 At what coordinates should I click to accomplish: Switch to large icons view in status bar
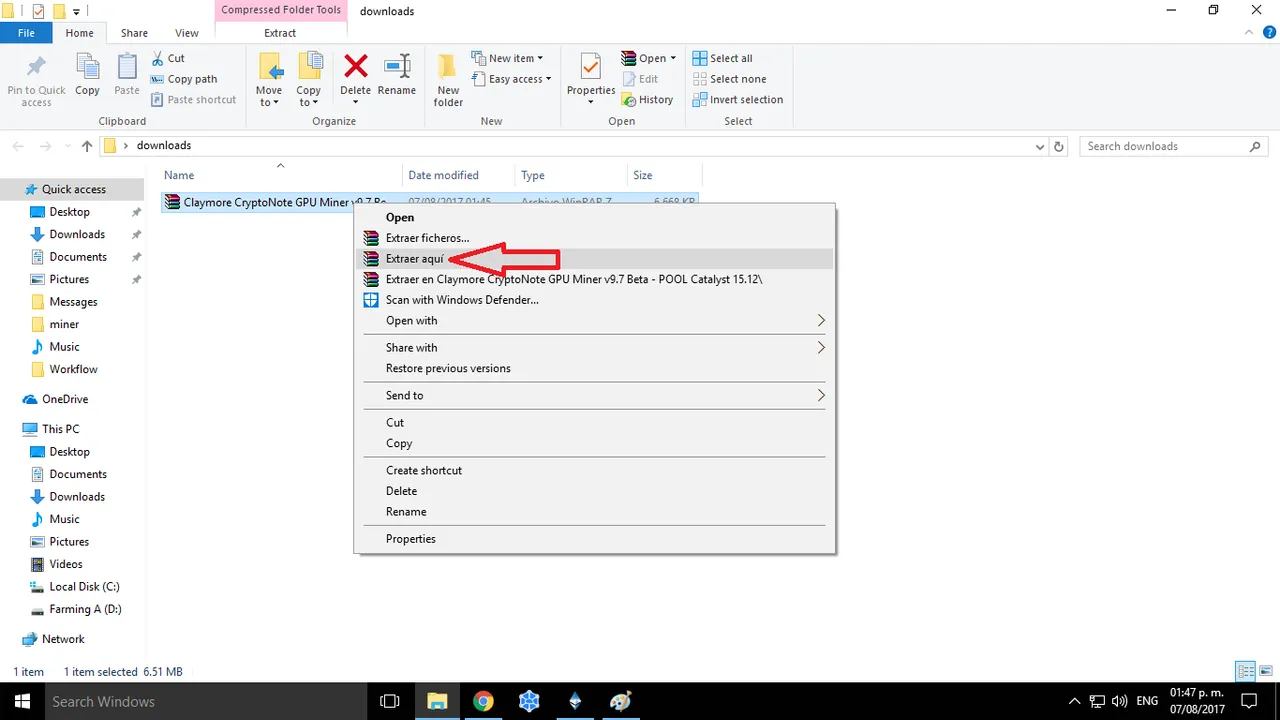(1266, 672)
